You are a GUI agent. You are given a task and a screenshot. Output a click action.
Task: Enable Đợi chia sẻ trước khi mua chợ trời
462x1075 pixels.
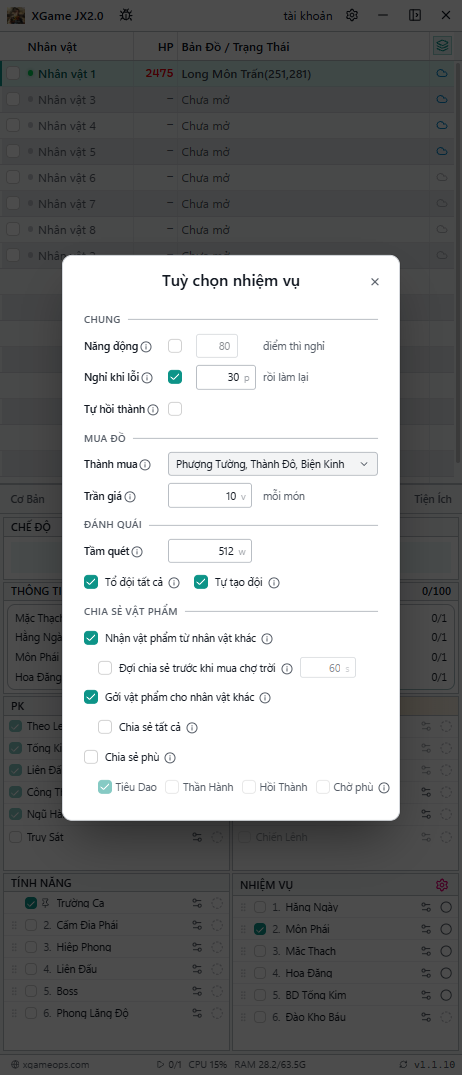point(105,668)
